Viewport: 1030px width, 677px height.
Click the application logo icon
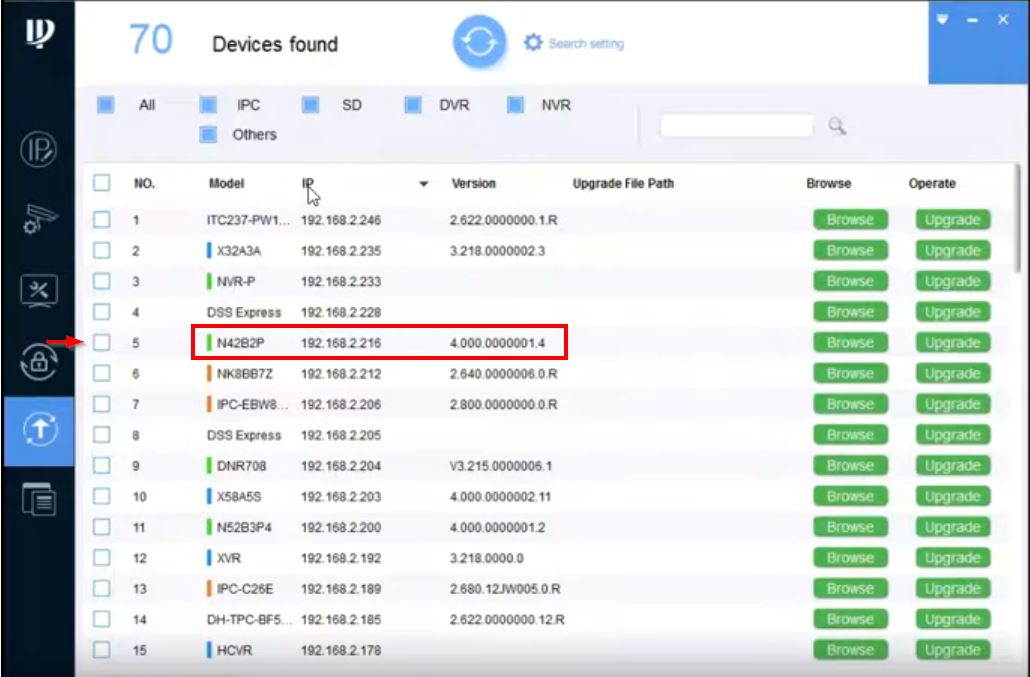coord(39,33)
